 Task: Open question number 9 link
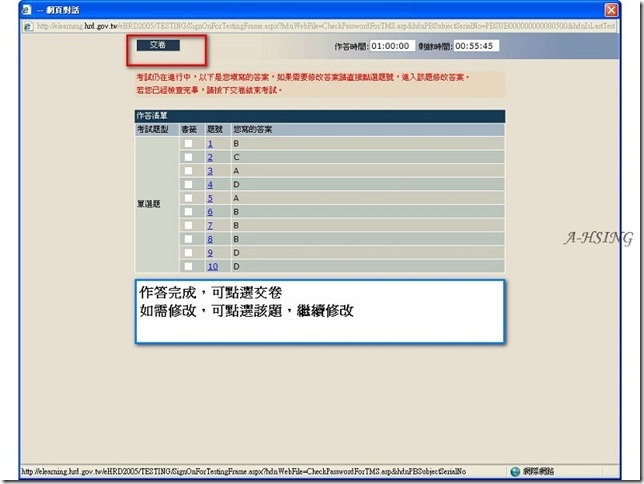(x=210, y=253)
